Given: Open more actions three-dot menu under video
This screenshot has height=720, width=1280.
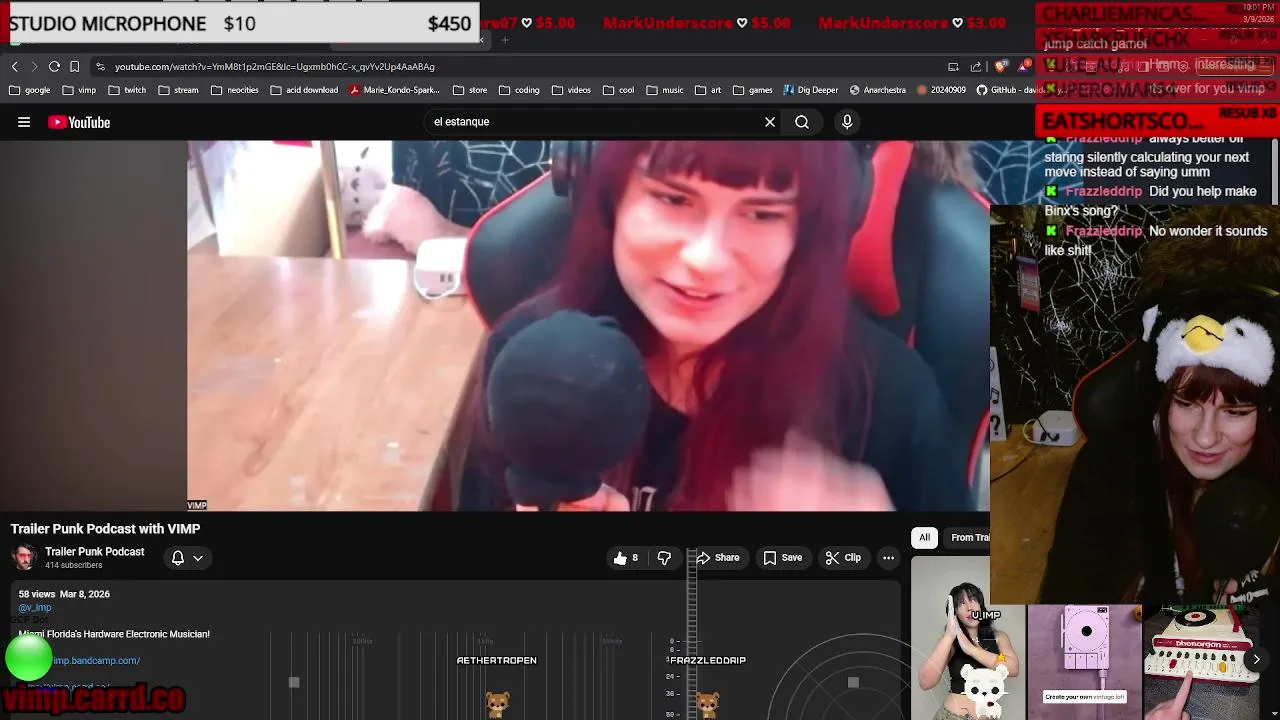Looking at the screenshot, I should click(x=888, y=558).
